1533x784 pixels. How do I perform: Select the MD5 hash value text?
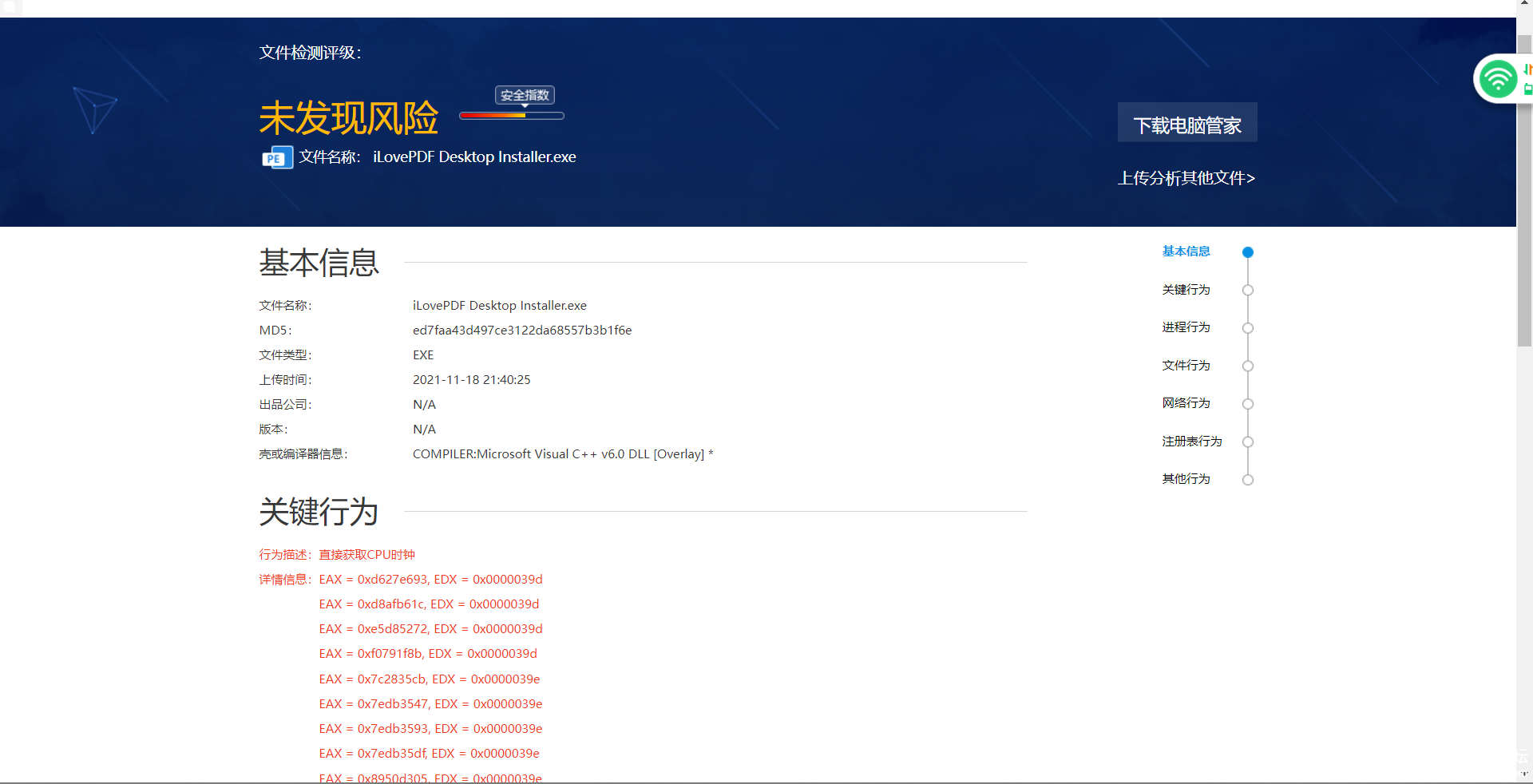pyautogui.click(x=522, y=331)
